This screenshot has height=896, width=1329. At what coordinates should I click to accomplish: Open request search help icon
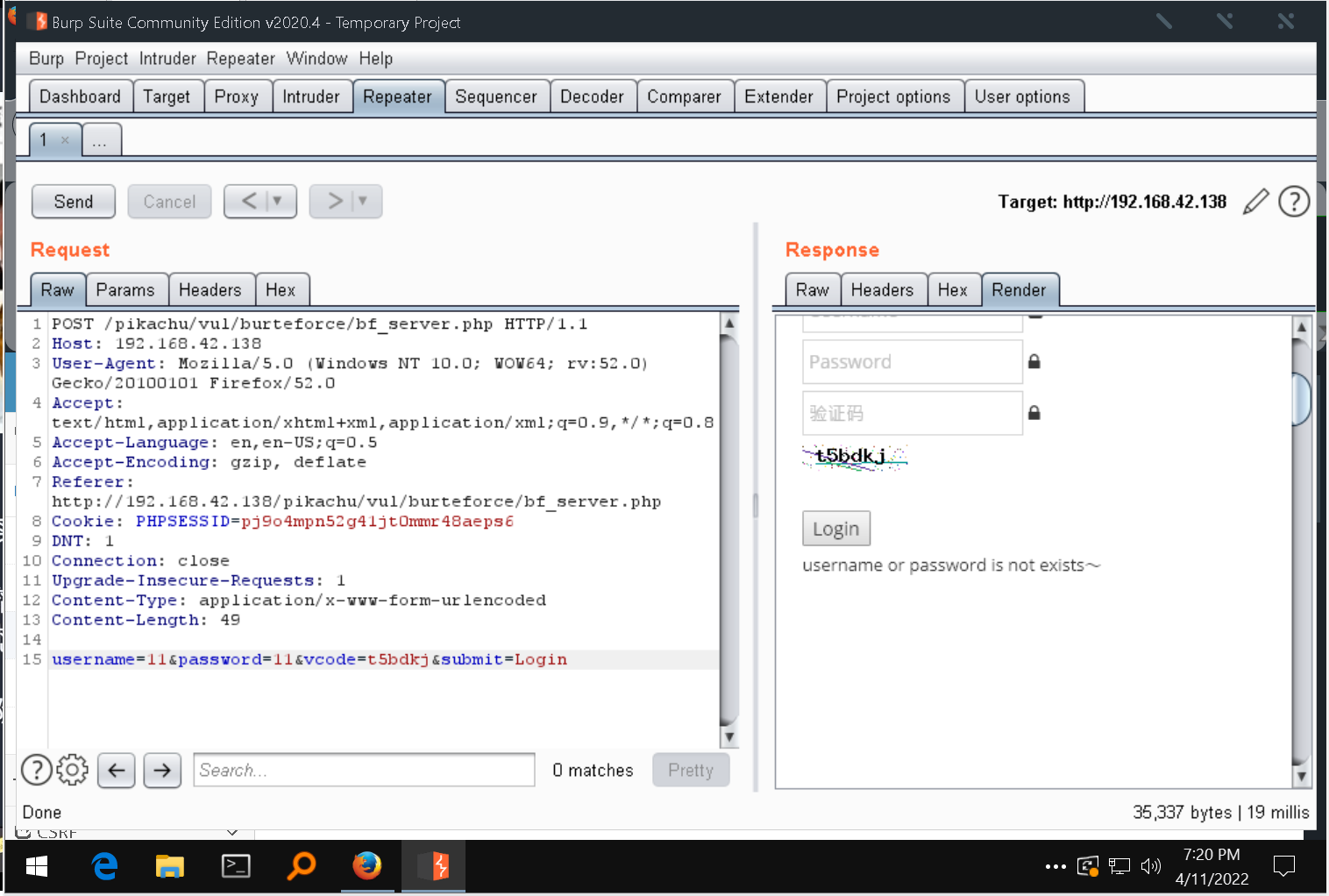pyautogui.click(x=36, y=770)
